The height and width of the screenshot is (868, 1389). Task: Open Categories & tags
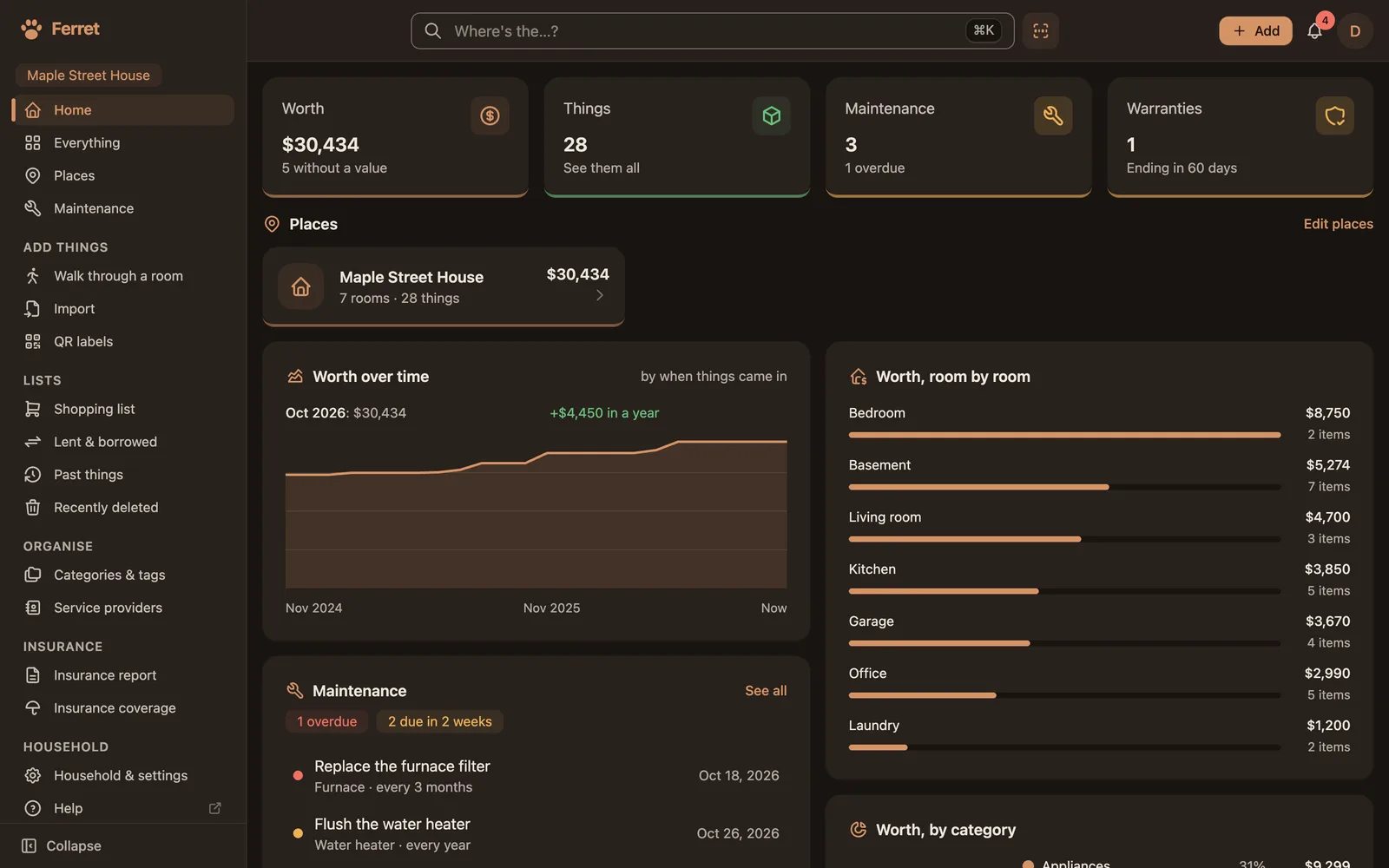click(x=123, y=575)
